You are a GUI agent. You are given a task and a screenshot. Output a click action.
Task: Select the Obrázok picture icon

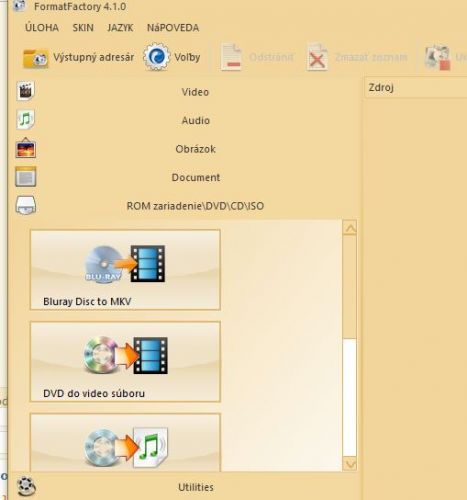pyautogui.click(x=25, y=148)
